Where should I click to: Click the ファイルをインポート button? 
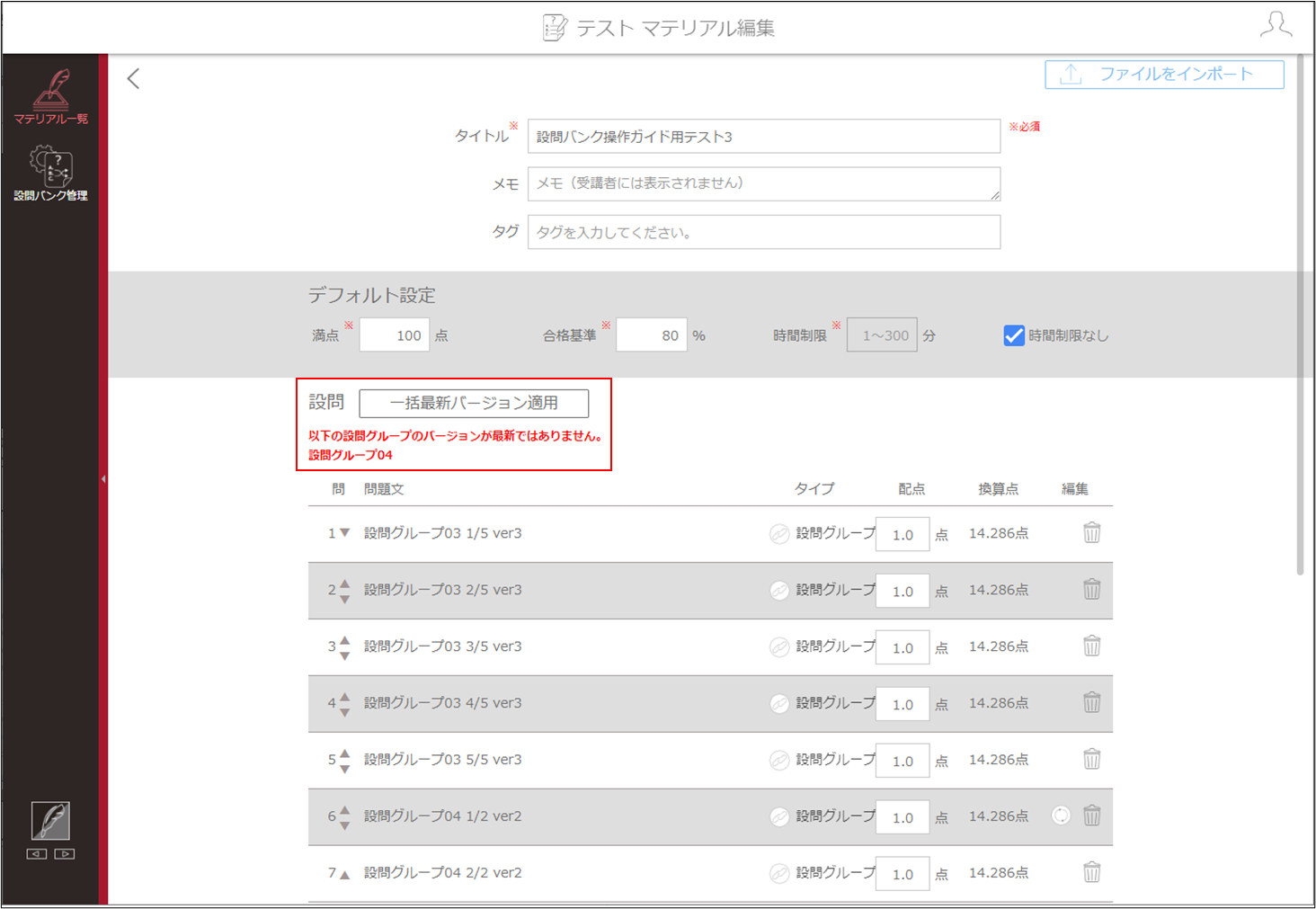point(1164,75)
